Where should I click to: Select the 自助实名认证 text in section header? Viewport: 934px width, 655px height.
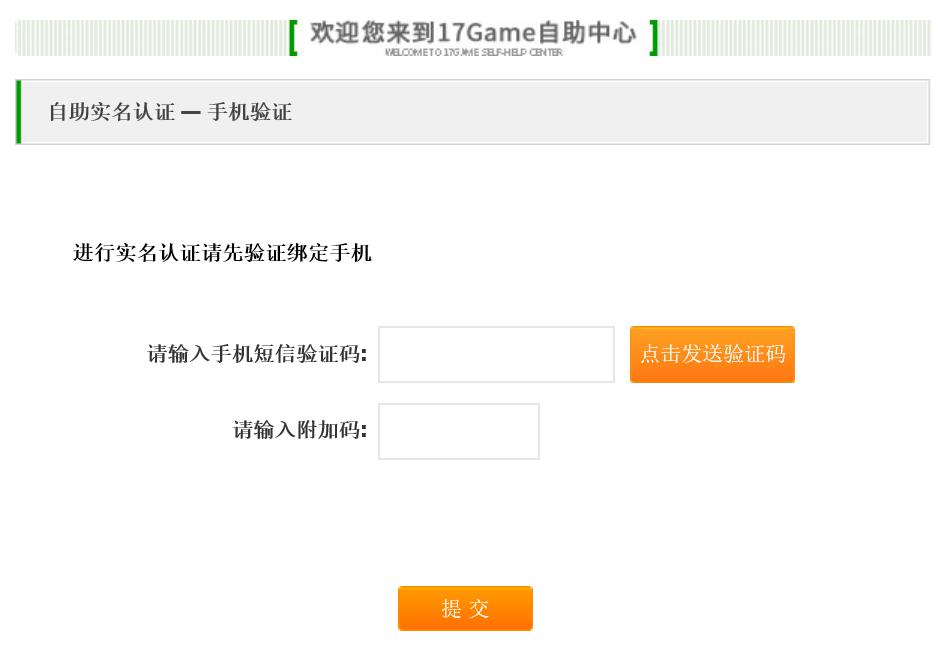112,112
